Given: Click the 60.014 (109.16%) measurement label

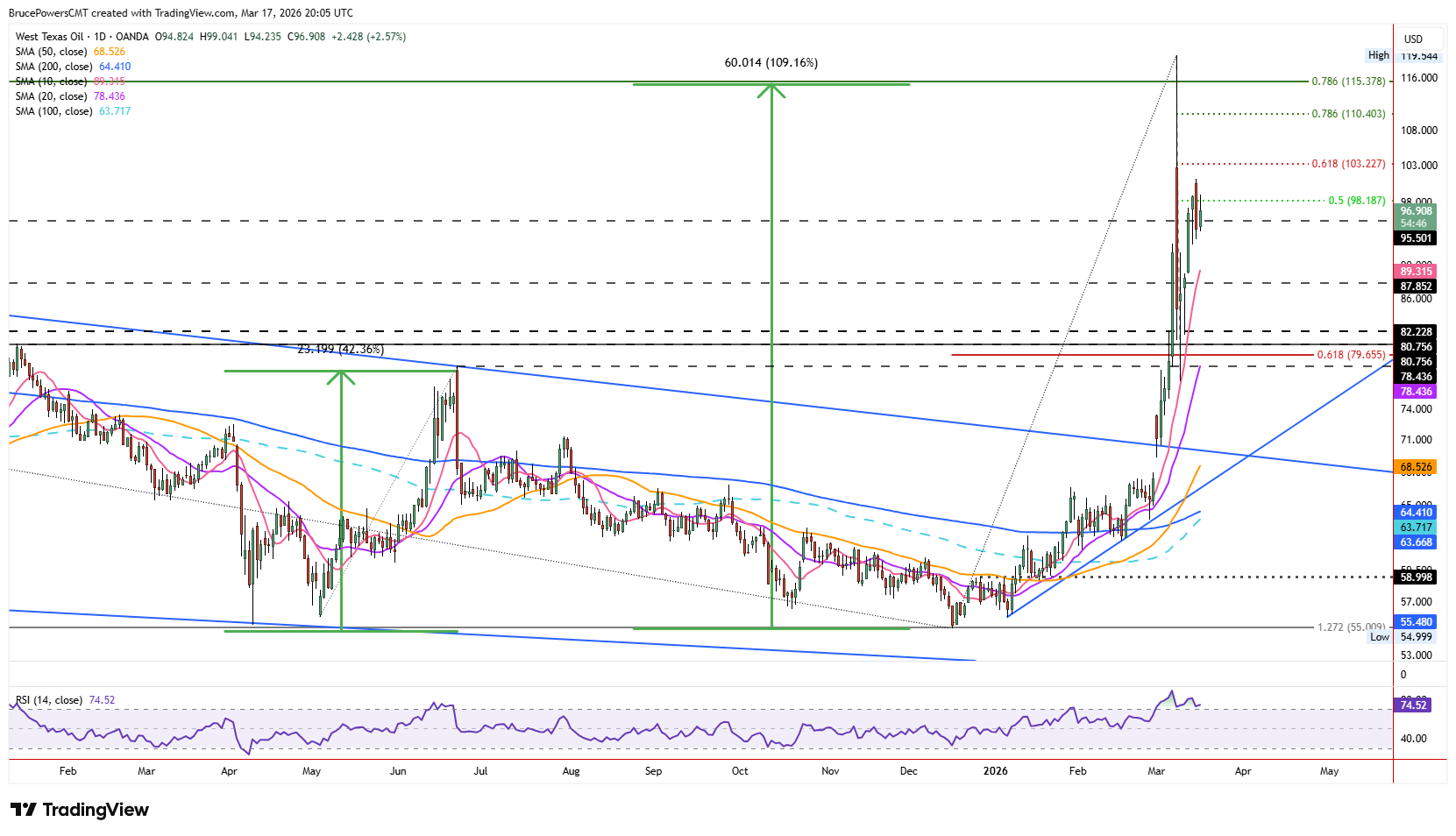Looking at the screenshot, I should [771, 62].
